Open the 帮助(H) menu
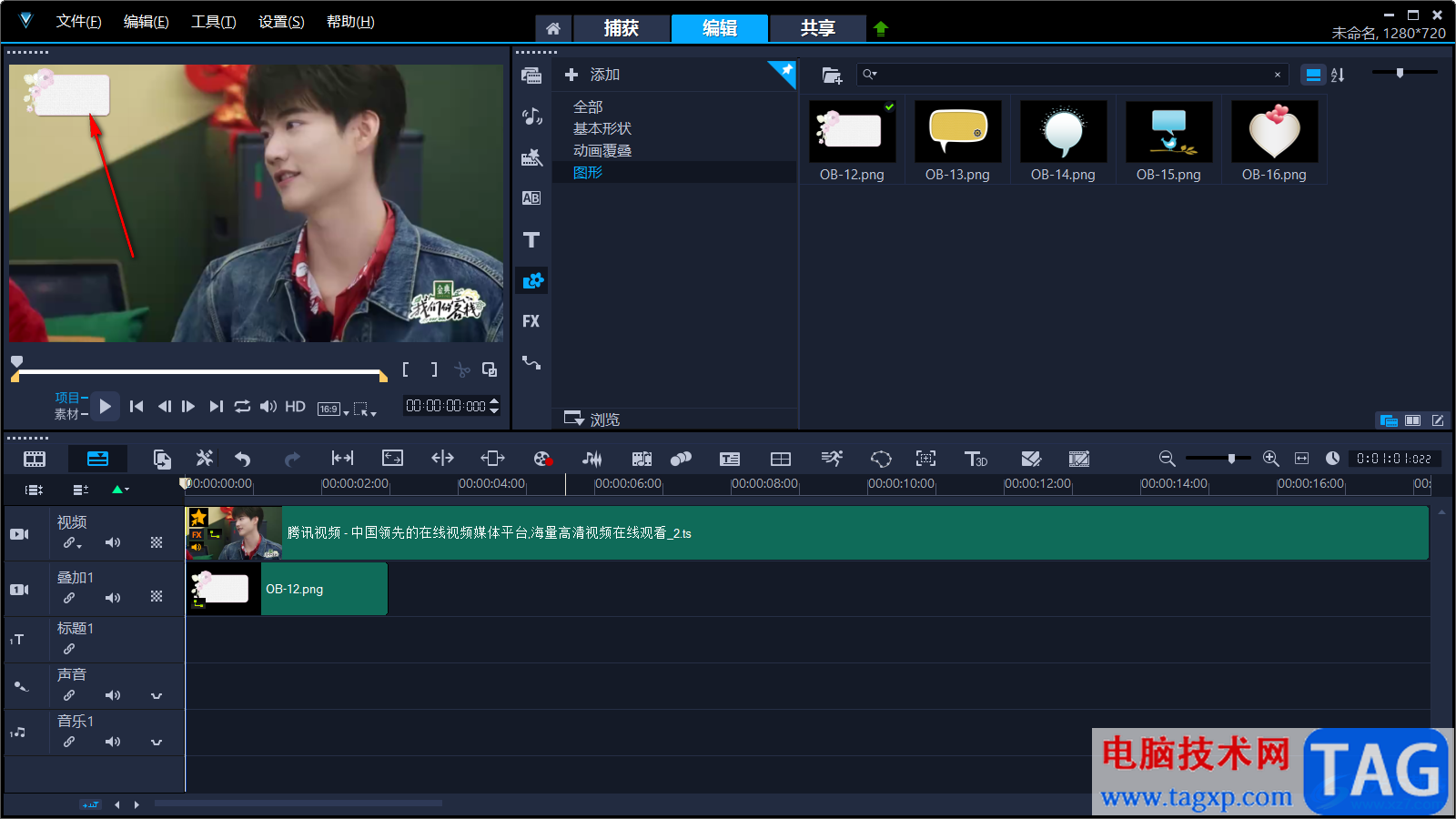The width and height of the screenshot is (1456, 819). (x=350, y=22)
